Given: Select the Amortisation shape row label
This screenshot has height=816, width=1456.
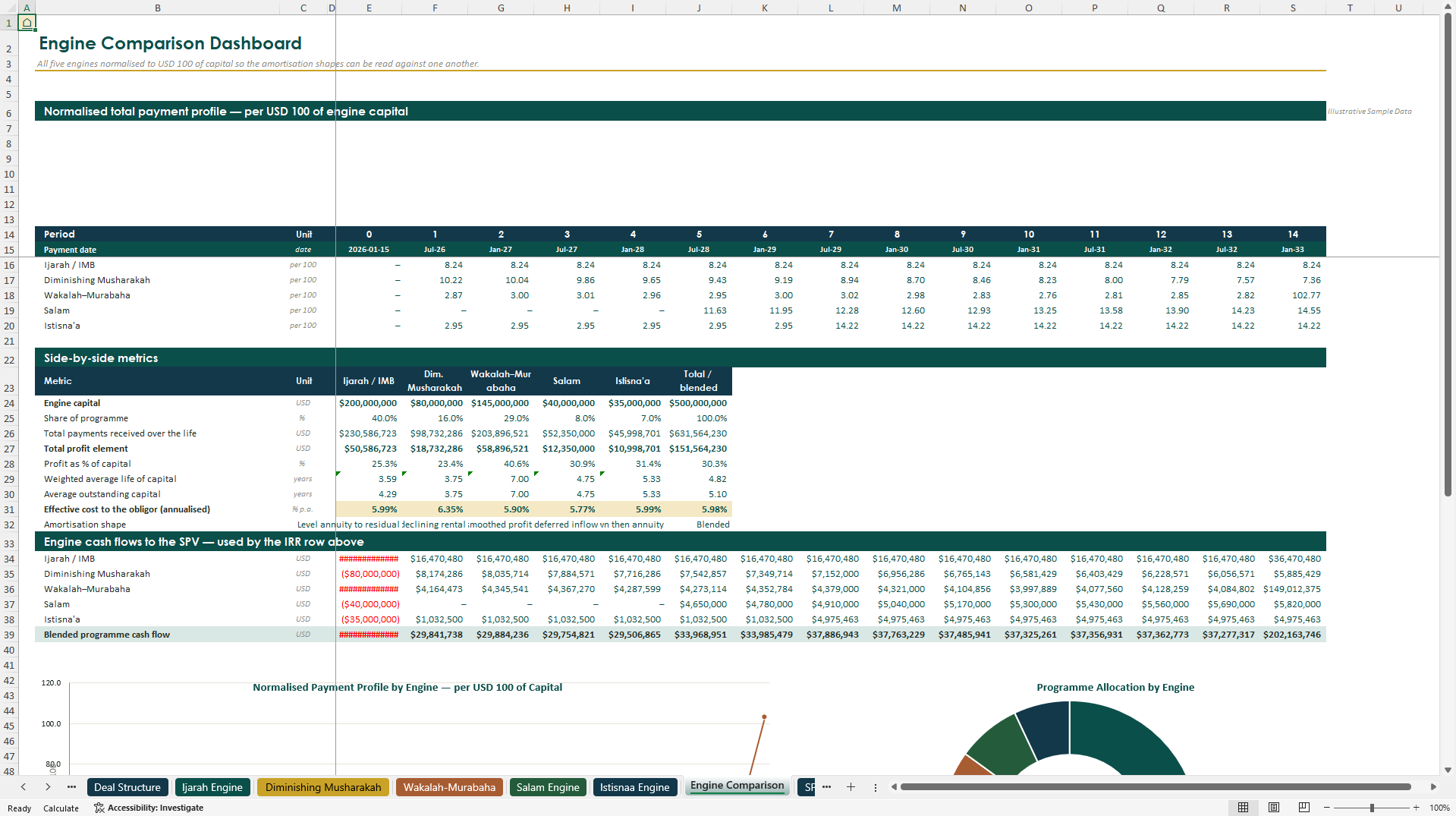Looking at the screenshot, I should (85, 525).
